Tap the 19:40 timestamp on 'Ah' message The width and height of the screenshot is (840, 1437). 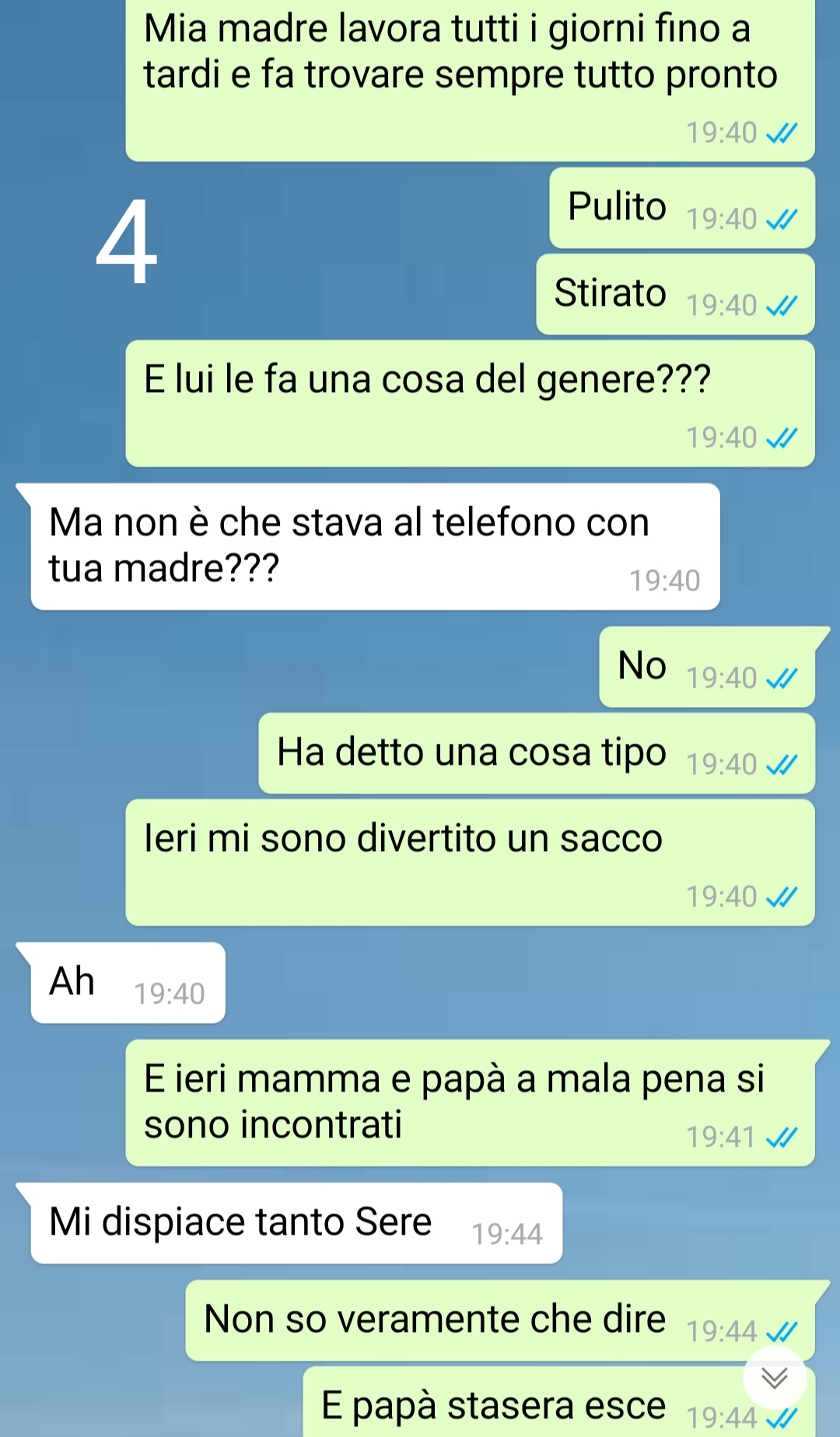170,994
